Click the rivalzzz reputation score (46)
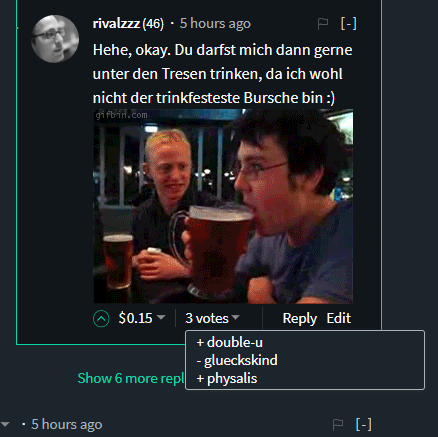The image size is (438, 437). coord(153,24)
